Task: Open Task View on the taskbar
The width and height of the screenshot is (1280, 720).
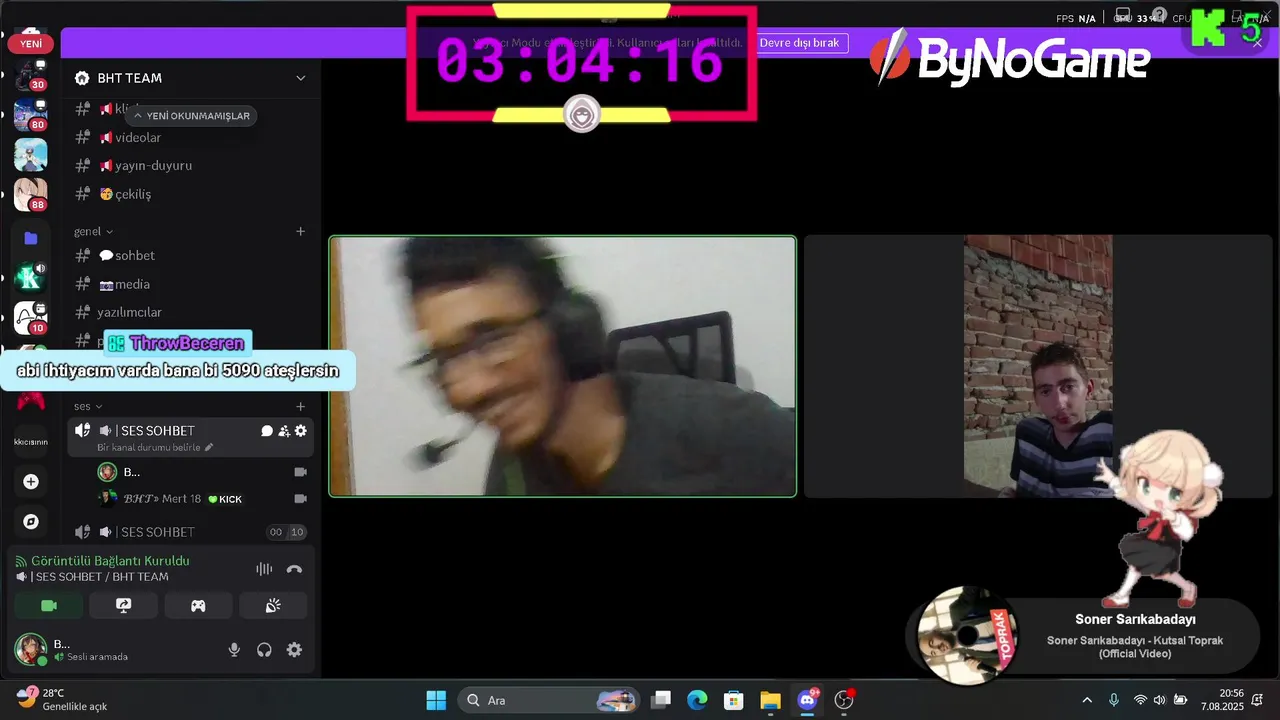Action: point(661,700)
